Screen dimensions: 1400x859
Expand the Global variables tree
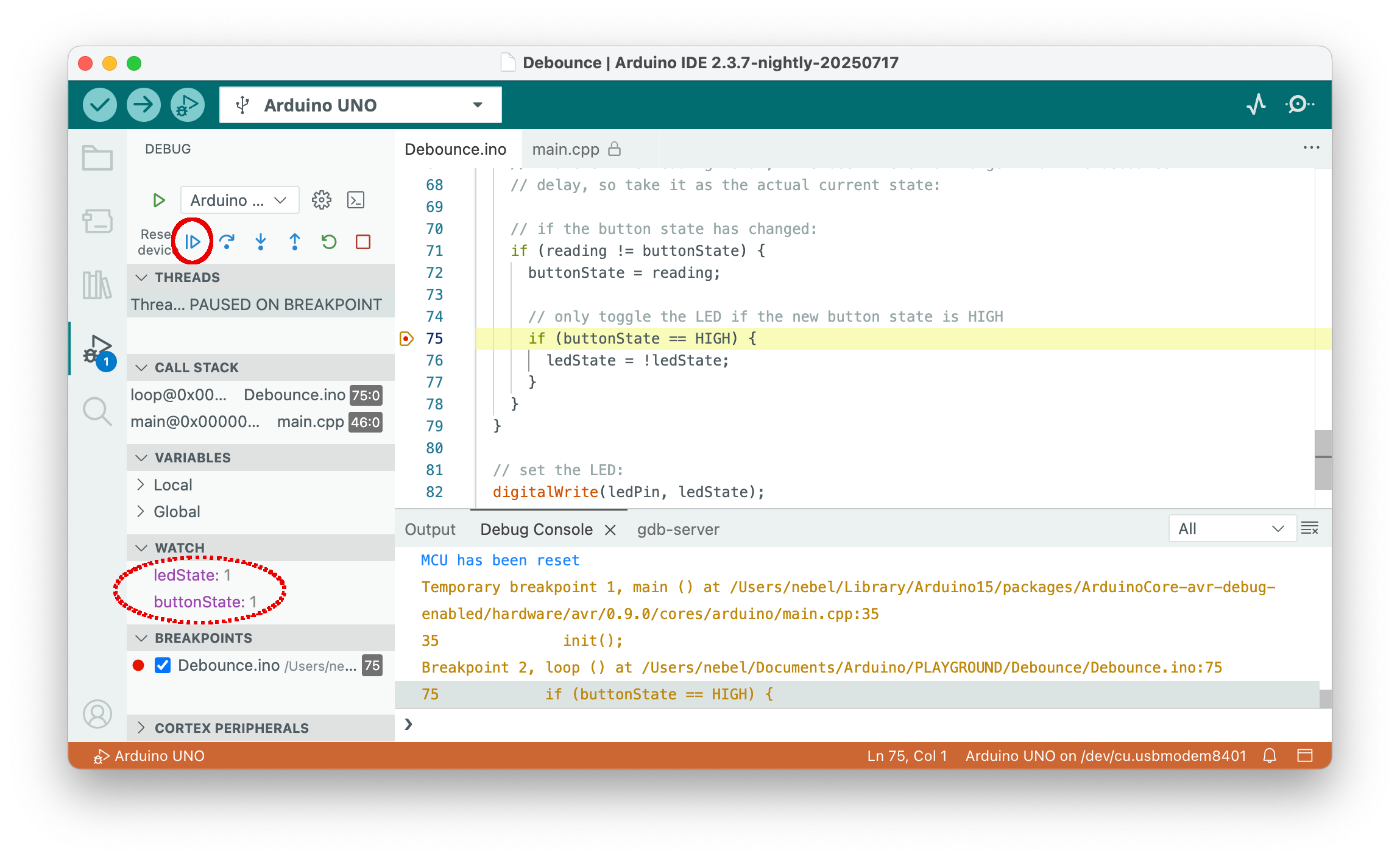[177, 512]
